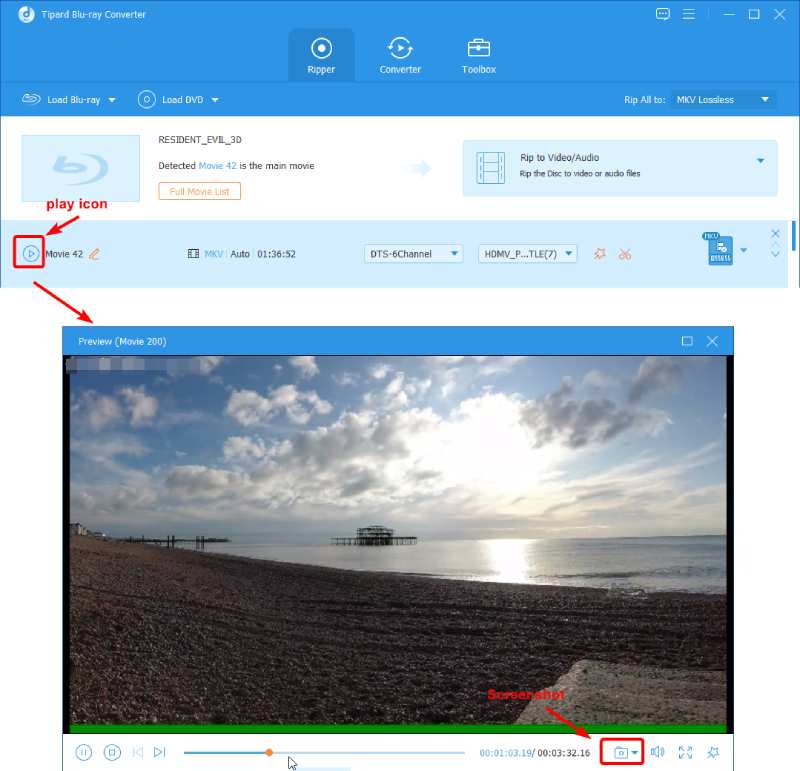Click the 01:36:52 duration text
Screen dimensions: 800x771
coord(276,254)
